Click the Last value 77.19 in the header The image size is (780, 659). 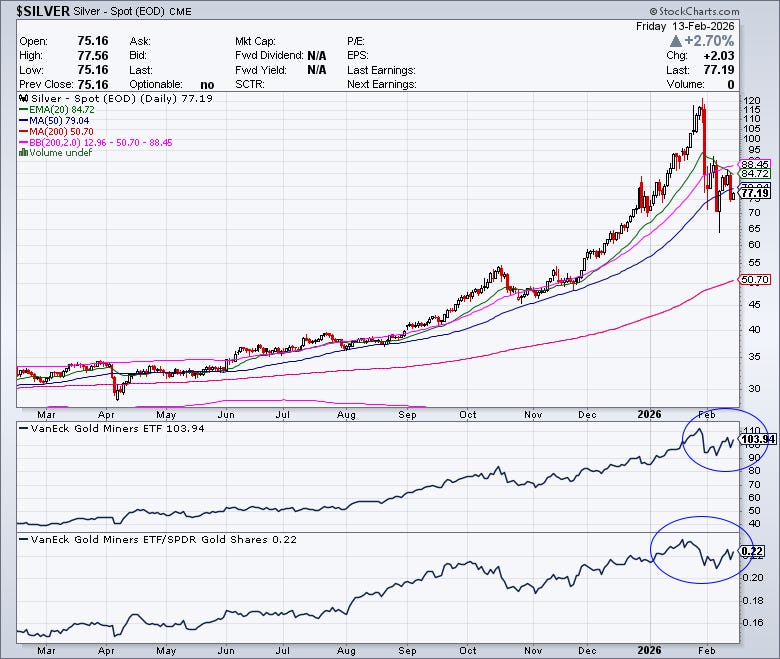(719, 70)
